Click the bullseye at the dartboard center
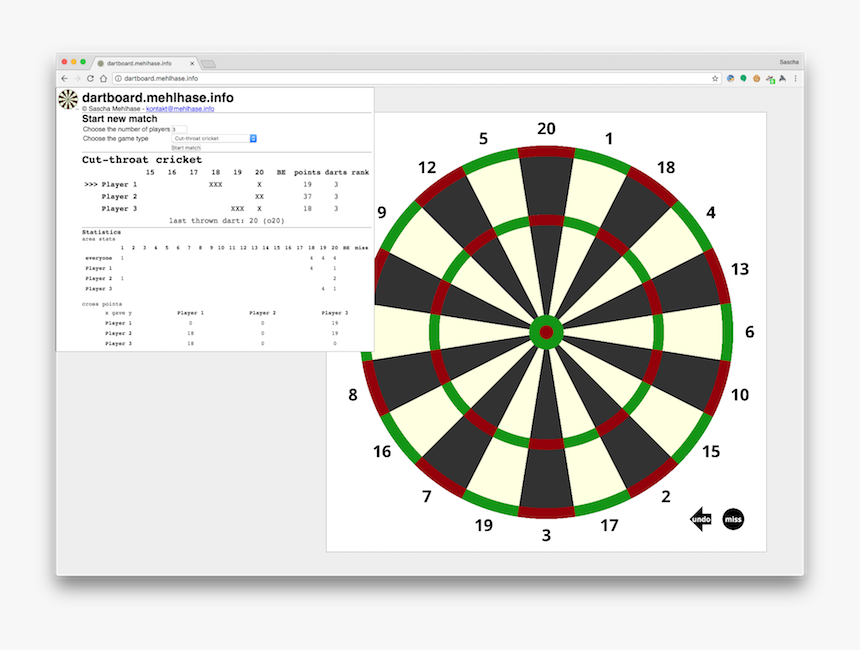 547,330
